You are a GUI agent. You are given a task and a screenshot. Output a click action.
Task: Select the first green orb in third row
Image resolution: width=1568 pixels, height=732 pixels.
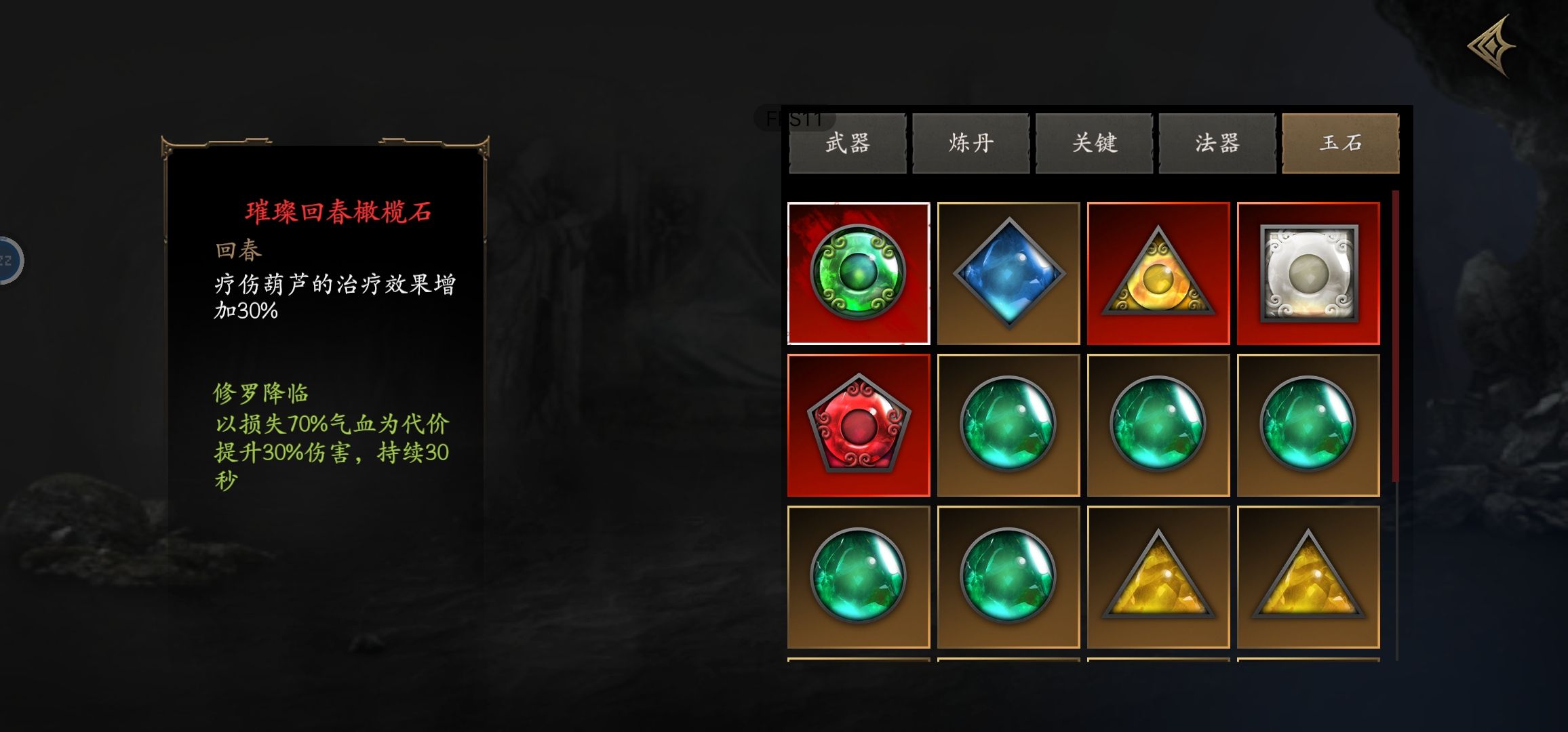tap(859, 577)
